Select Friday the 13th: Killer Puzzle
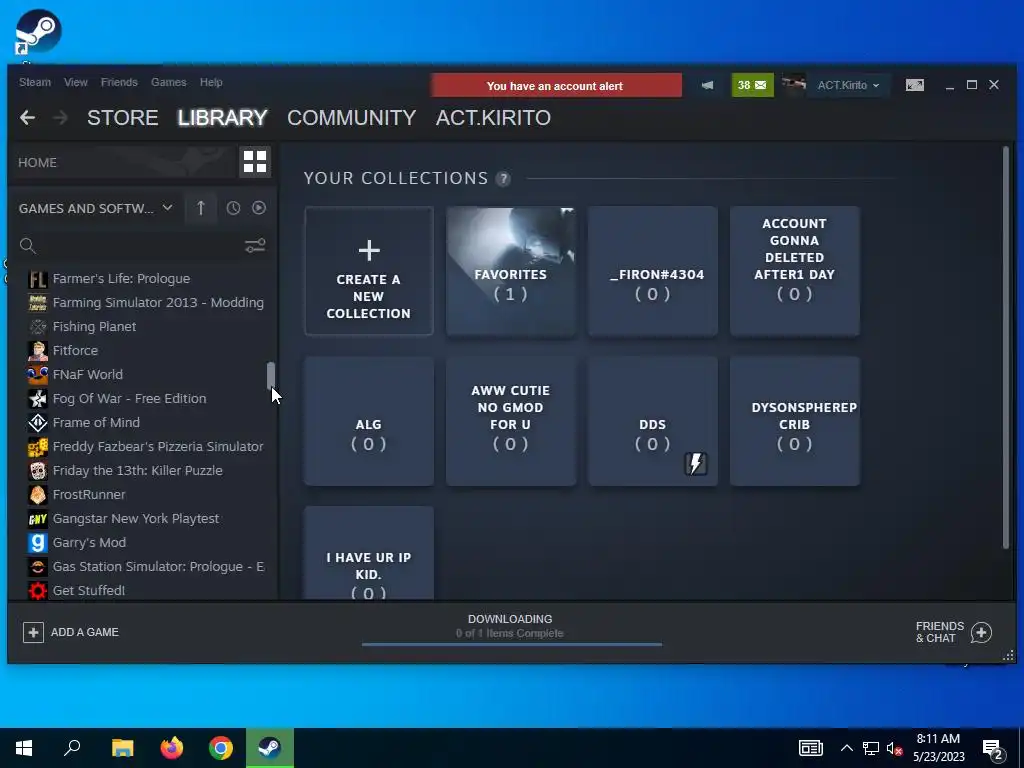 pos(137,471)
